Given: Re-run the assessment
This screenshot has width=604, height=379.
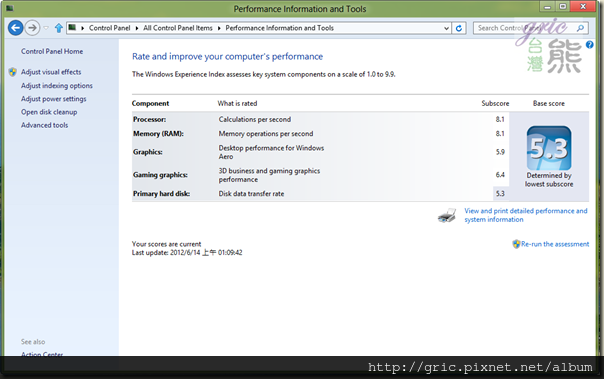Looking at the screenshot, I should (x=555, y=244).
